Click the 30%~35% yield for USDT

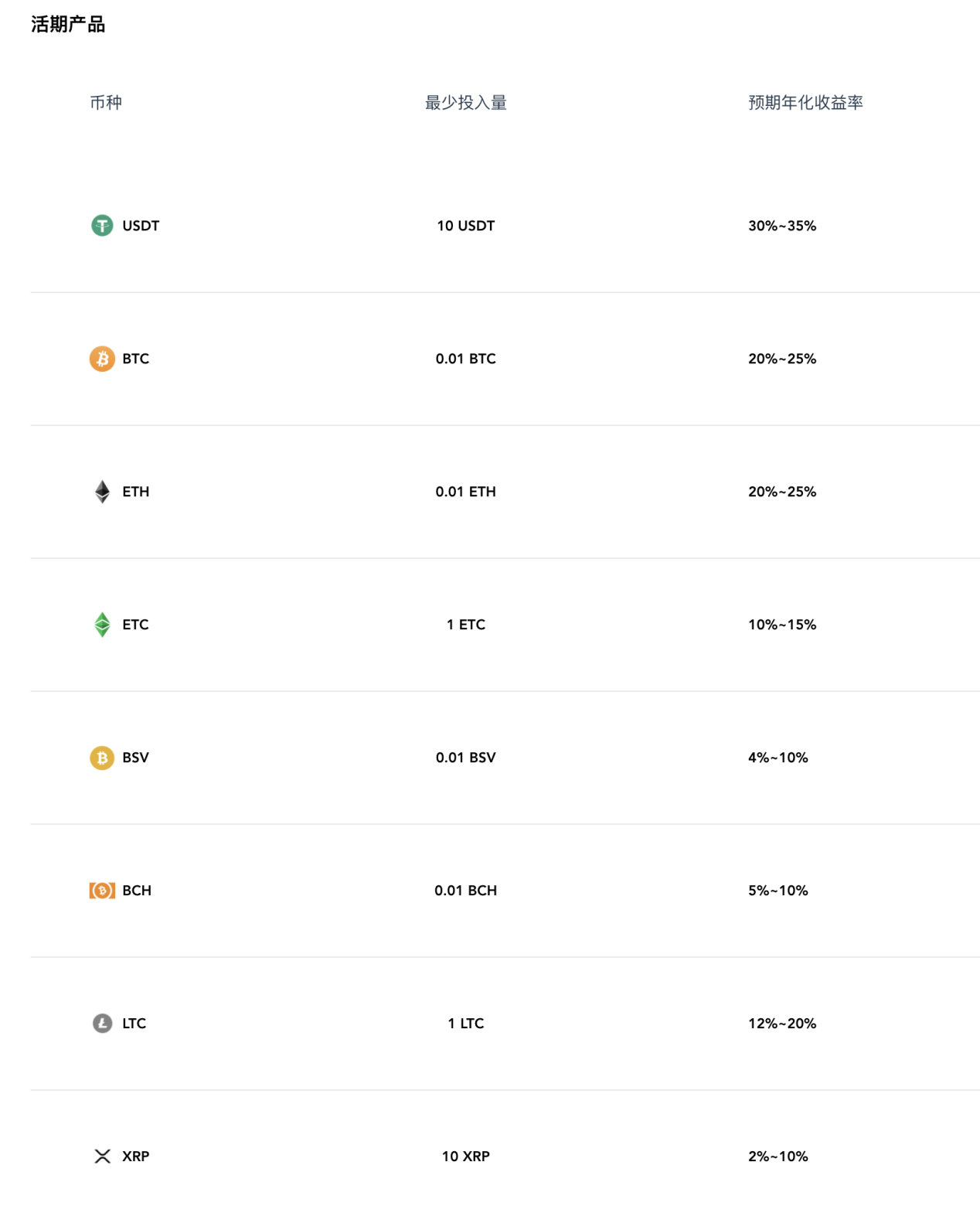click(x=782, y=226)
